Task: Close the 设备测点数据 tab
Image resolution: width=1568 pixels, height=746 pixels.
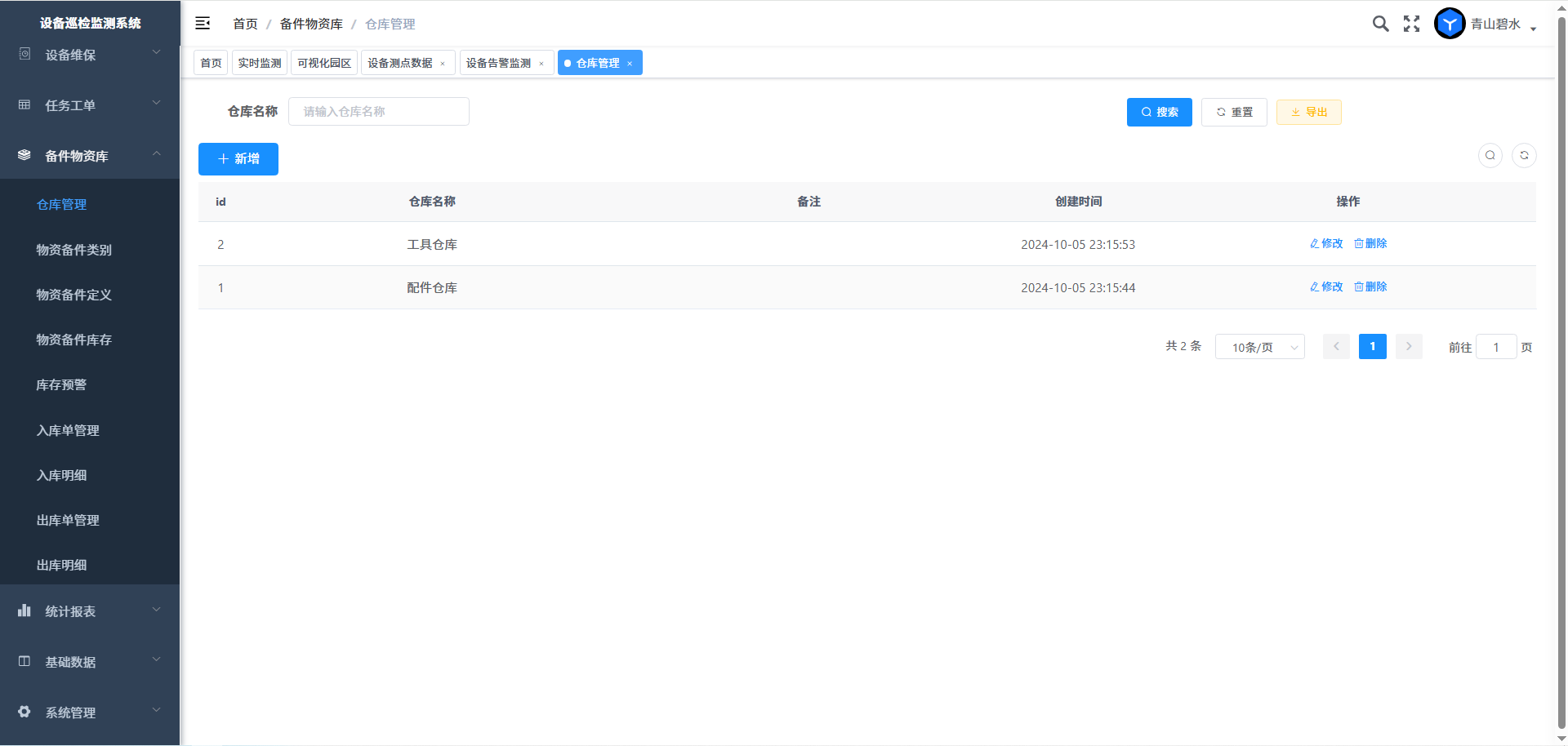Action: click(x=443, y=64)
